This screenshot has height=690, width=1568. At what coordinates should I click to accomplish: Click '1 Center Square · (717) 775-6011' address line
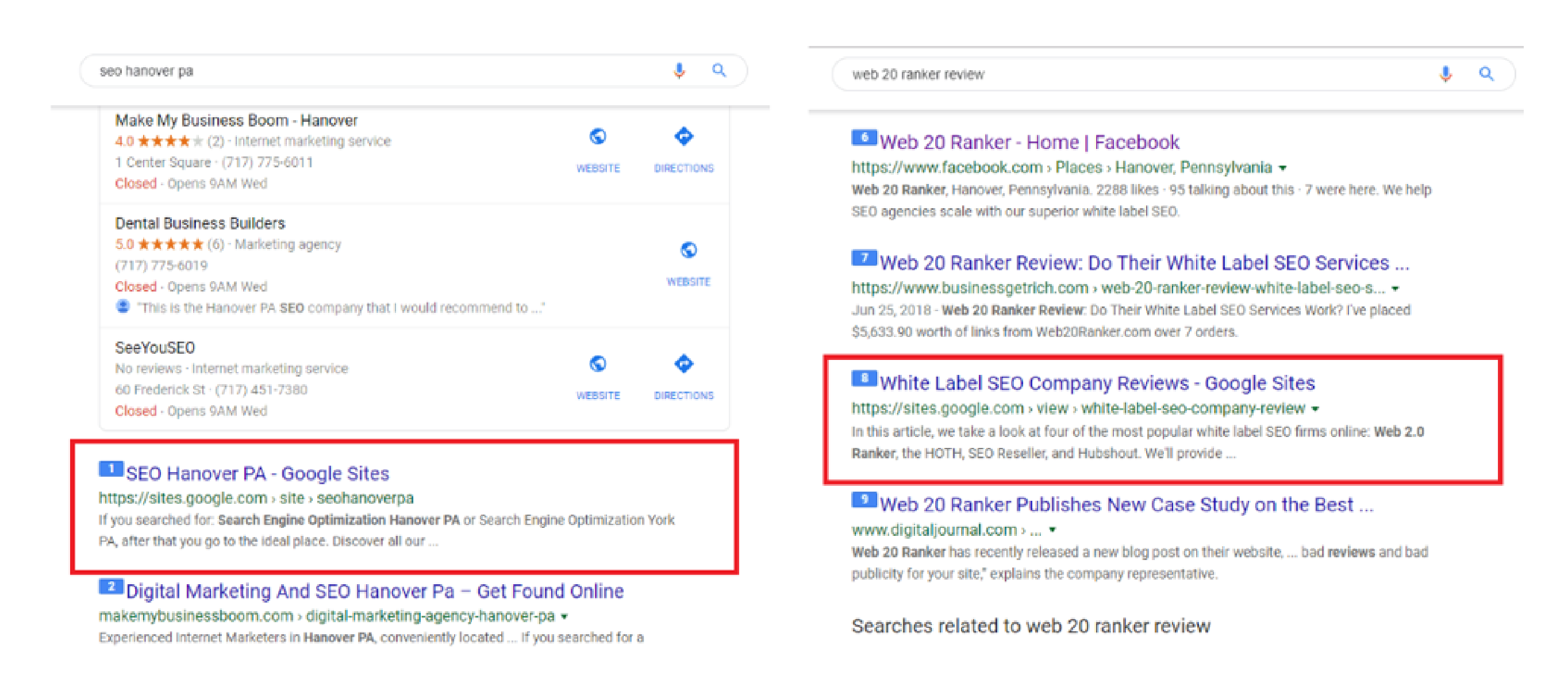coord(214,162)
